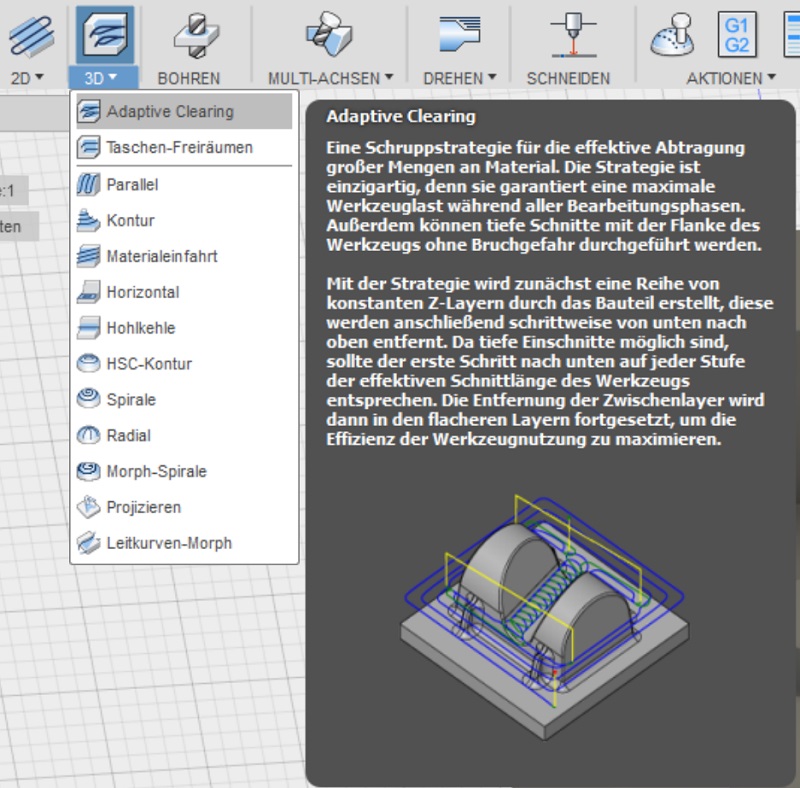Screen dimensions: 800x788
Task: Choose Taschen-Freiräumen from the menu
Action: [x=184, y=147]
